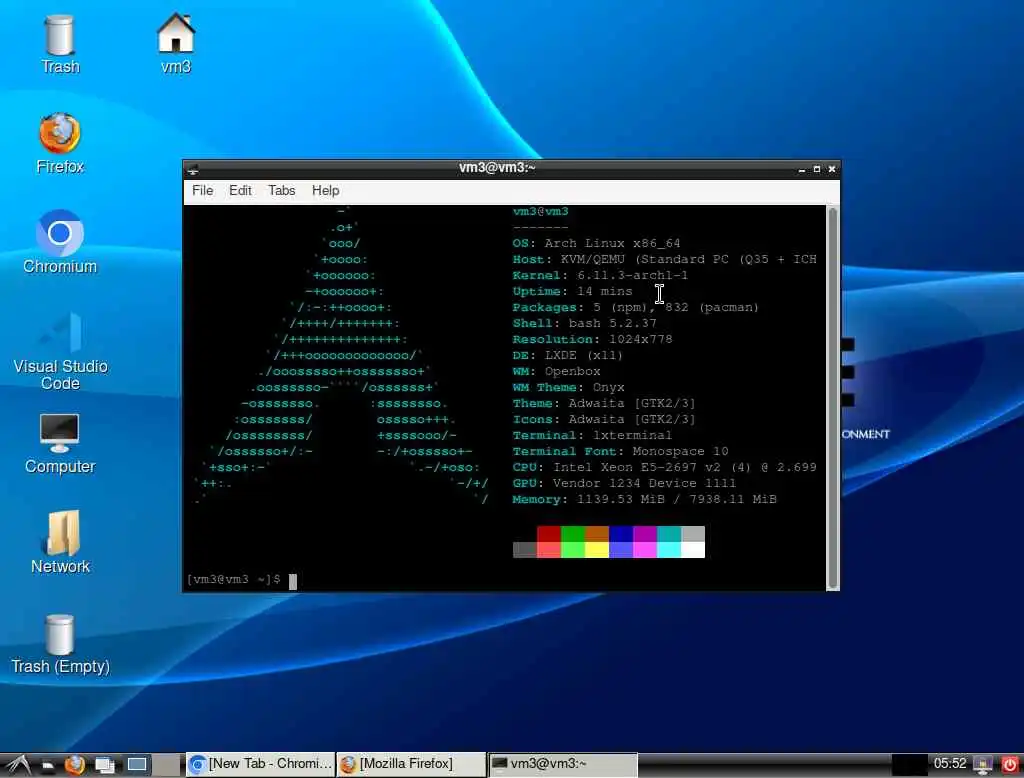Screen dimensions: 1024x778
Task: Open the Help menu in lxterminal
Action: [x=325, y=191]
